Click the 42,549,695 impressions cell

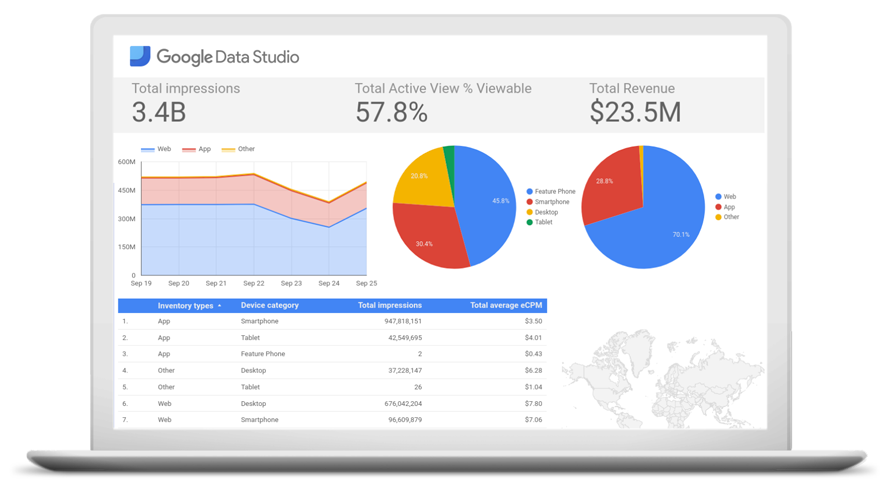click(x=405, y=338)
